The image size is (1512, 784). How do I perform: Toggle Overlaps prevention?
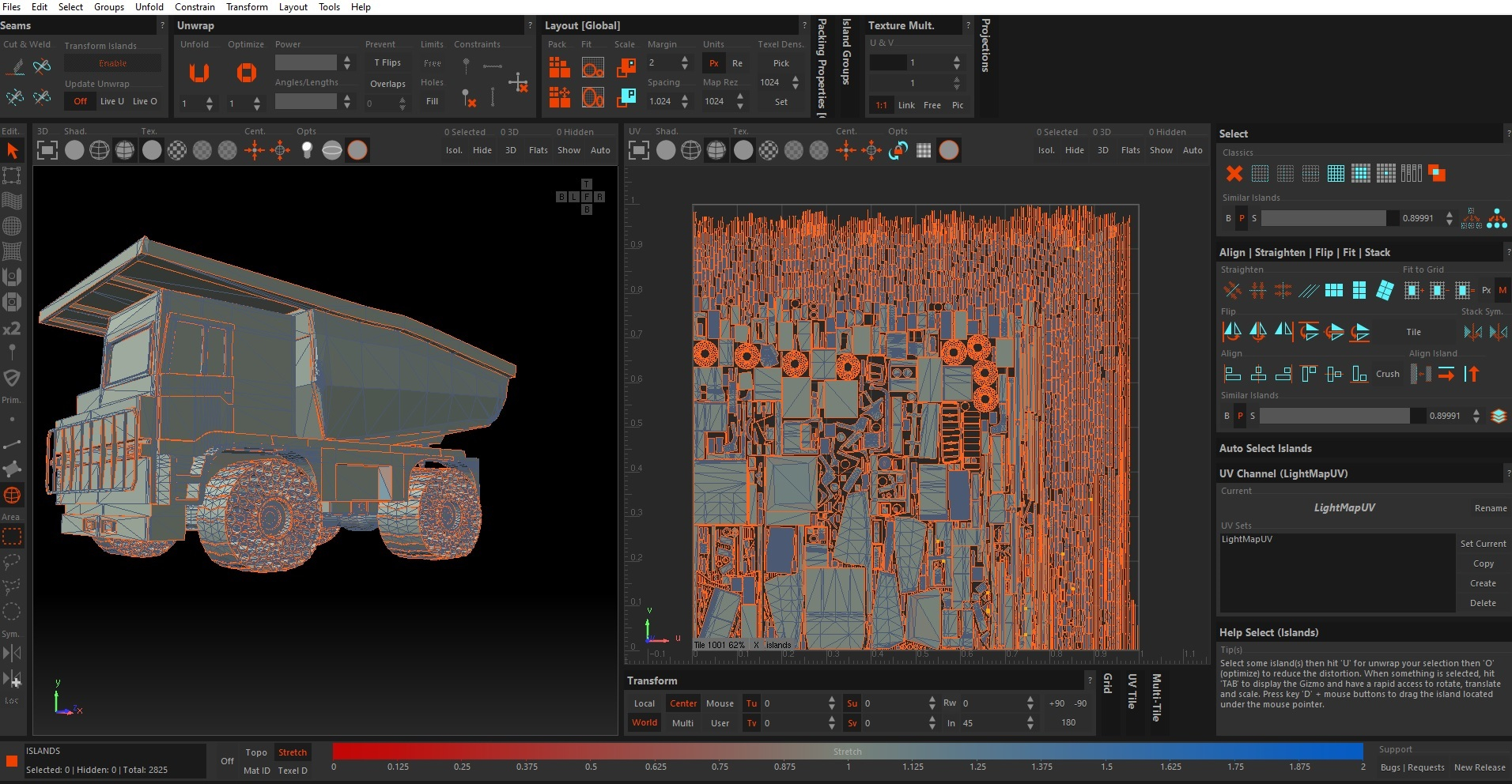coord(387,84)
